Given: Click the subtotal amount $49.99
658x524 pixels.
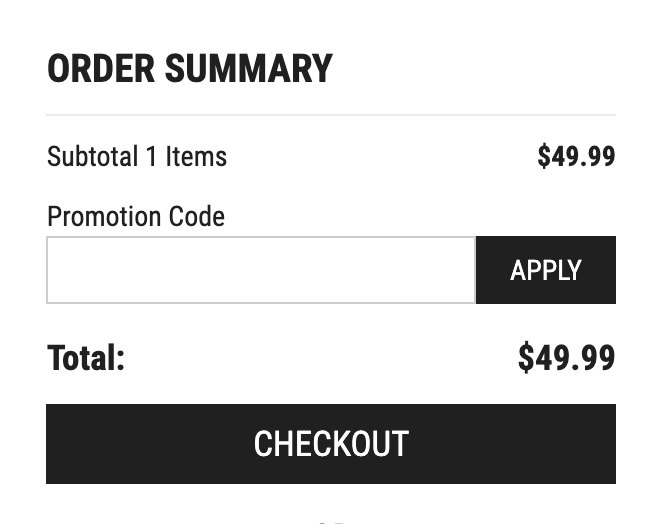Looking at the screenshot, I should (576, 157).
